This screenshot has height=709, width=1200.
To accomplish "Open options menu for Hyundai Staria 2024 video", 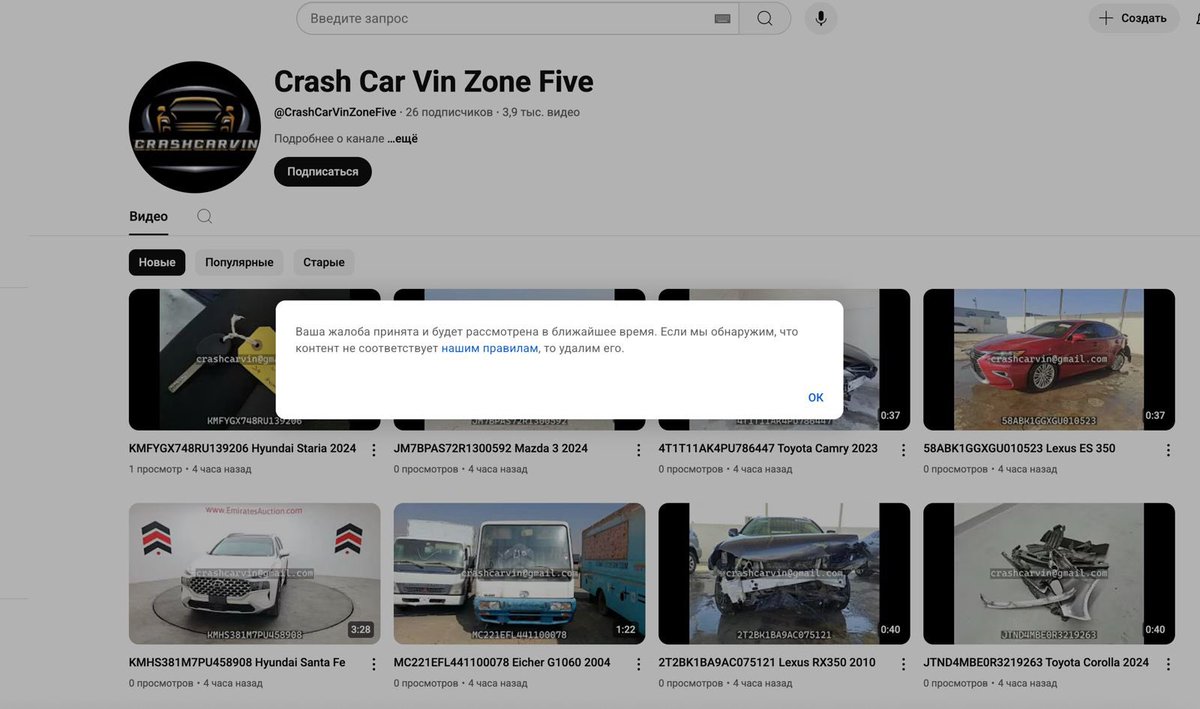I will click(374, 450).
